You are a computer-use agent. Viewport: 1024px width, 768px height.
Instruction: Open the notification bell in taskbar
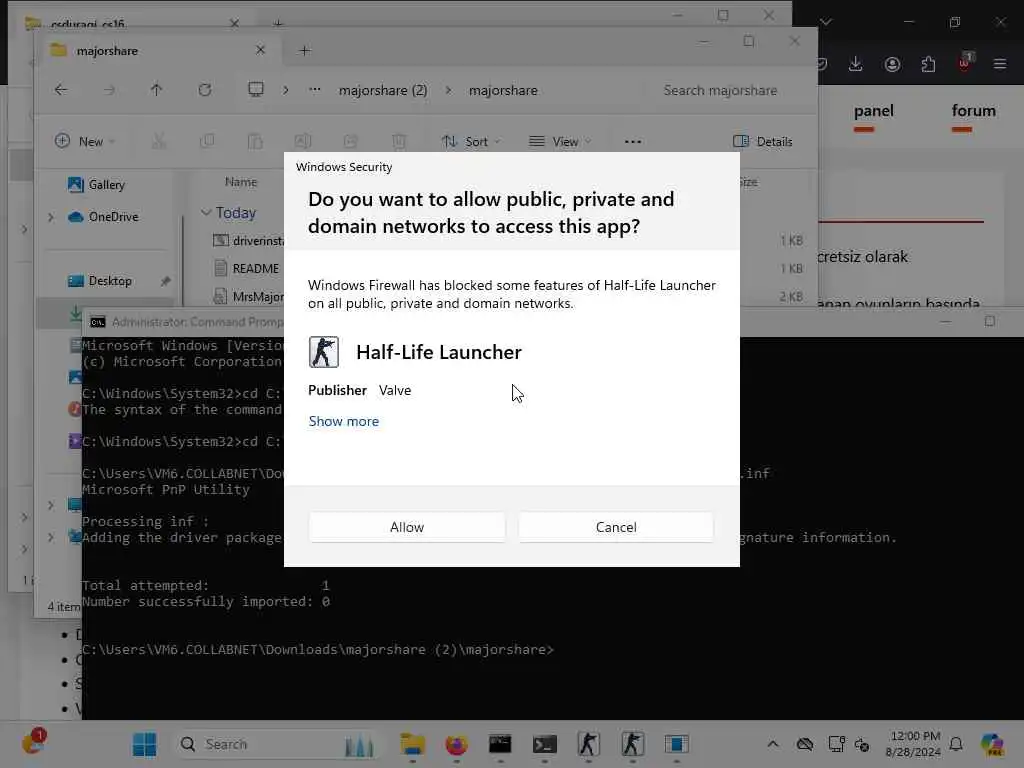[x=956, y=744]
